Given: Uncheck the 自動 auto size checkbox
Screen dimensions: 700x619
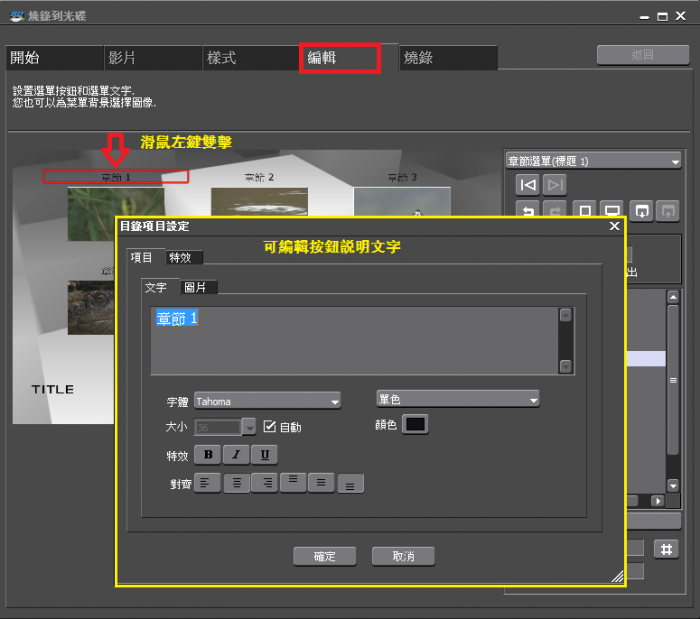Looking at the screenshot, I should pyautogui.click(x=269, y=427).
